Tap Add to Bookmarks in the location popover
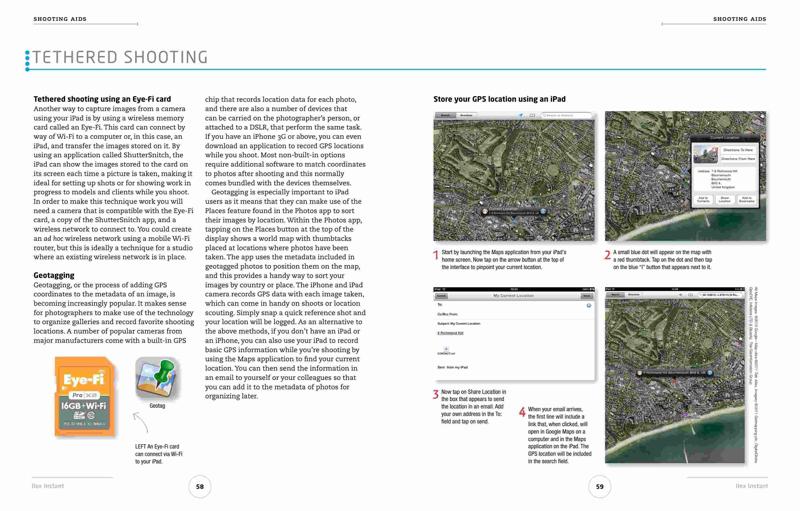Viewport: 800px width, 511px height. (746, 200)
